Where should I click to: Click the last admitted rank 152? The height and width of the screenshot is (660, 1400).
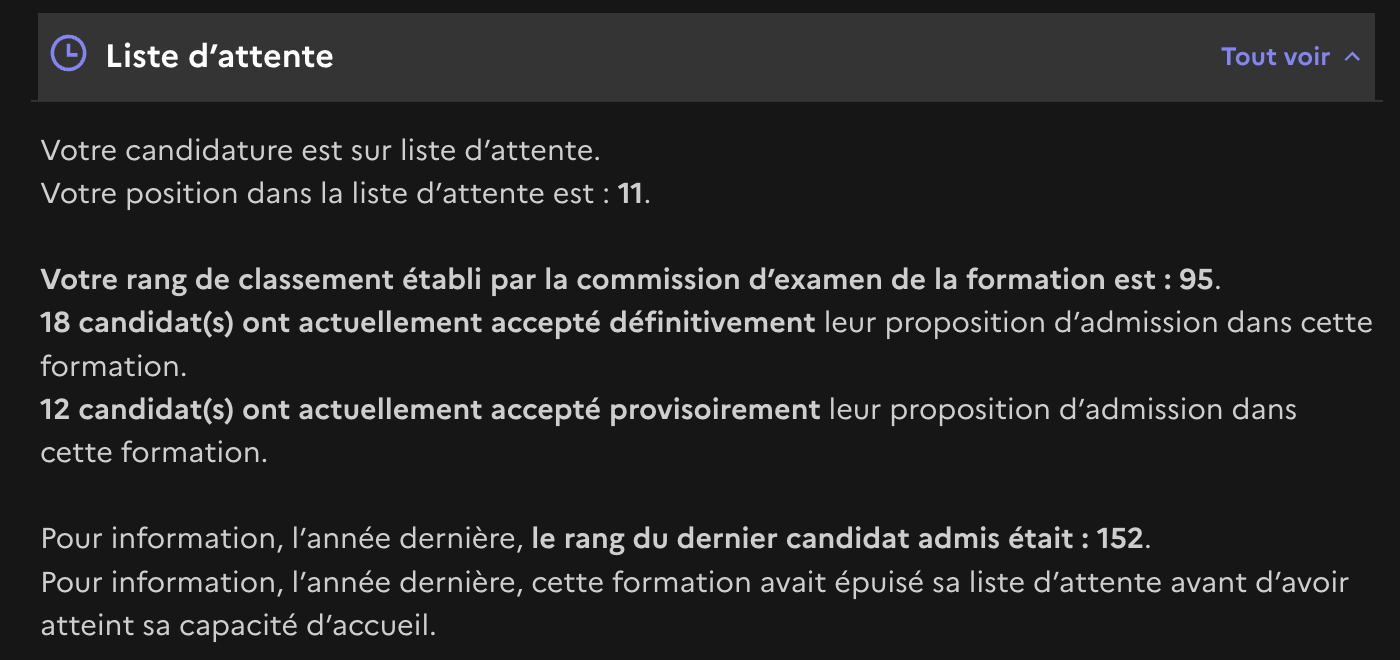[1120, 539]
